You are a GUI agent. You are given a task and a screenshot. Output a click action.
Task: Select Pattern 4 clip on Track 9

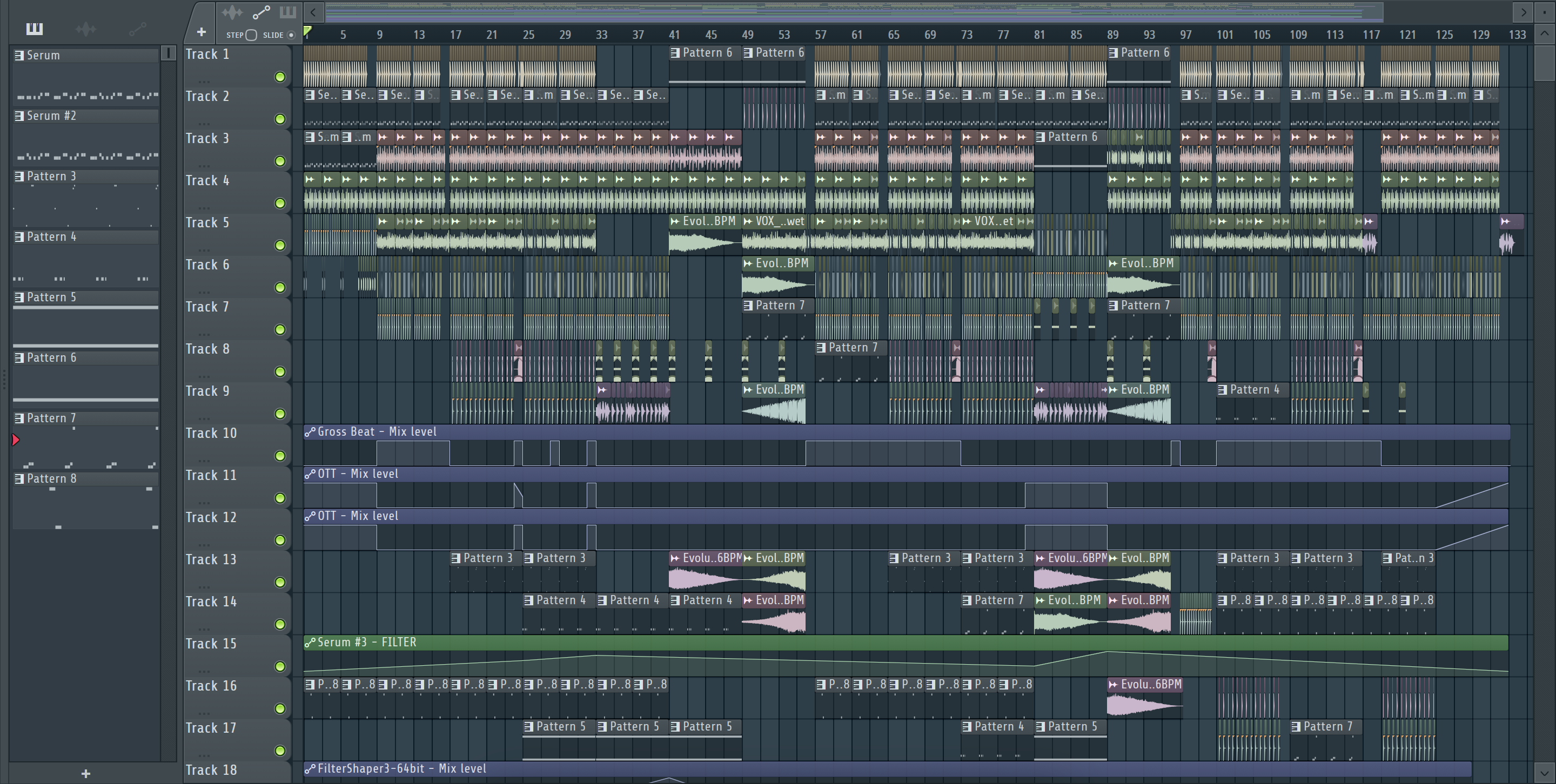(x=1252, y=404)
